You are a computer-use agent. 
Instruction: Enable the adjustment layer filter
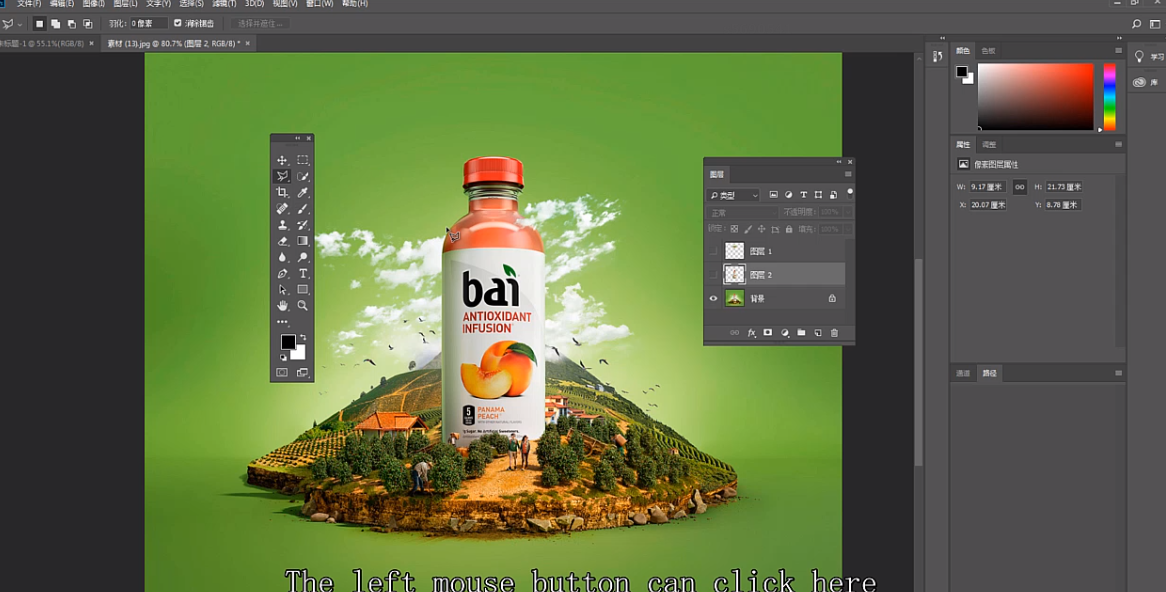[788, 195]
